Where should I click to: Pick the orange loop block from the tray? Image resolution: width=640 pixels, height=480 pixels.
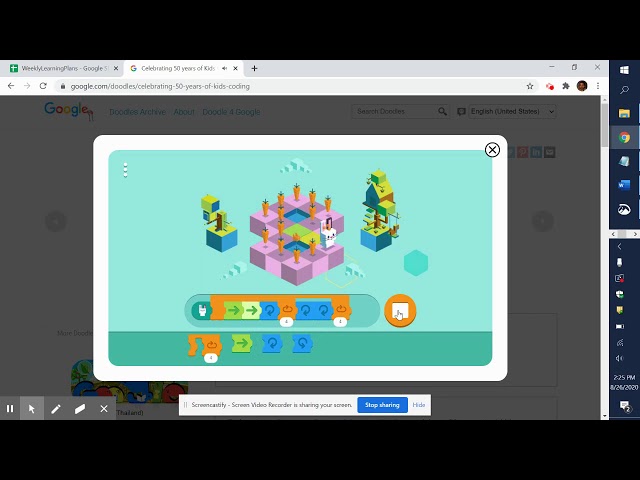coord(205,345)
